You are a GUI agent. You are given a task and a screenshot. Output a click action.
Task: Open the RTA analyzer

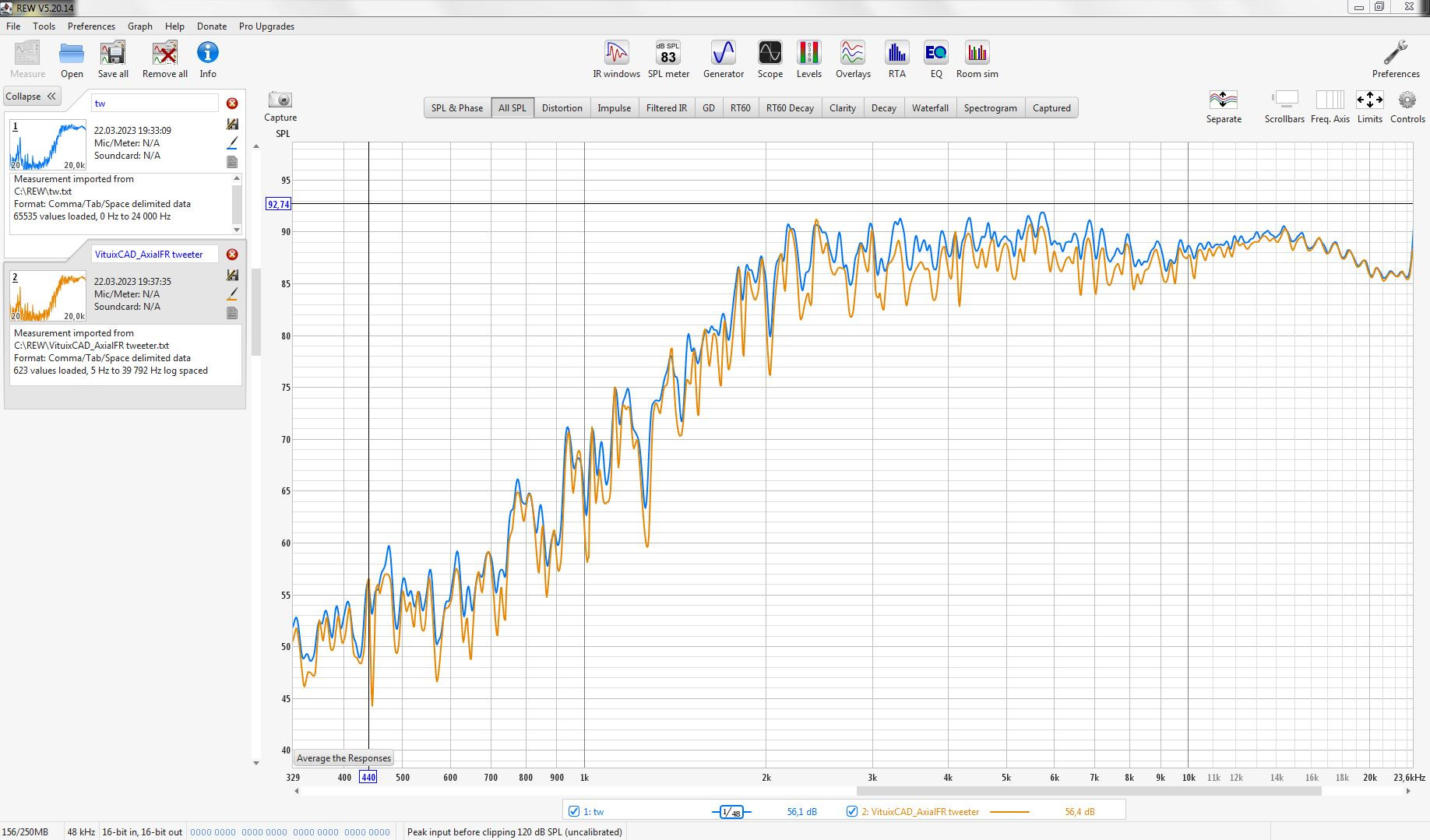pos(896,59)
